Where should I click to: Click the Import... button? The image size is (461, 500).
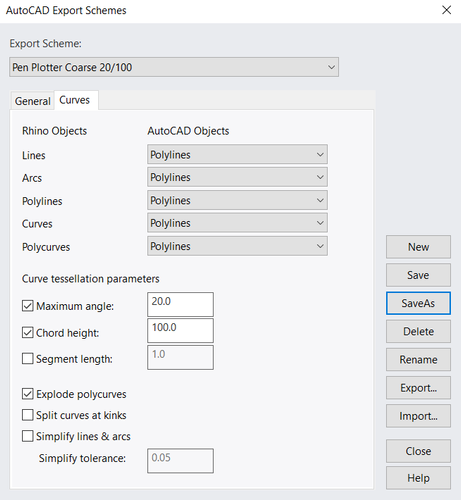(418, 416)
